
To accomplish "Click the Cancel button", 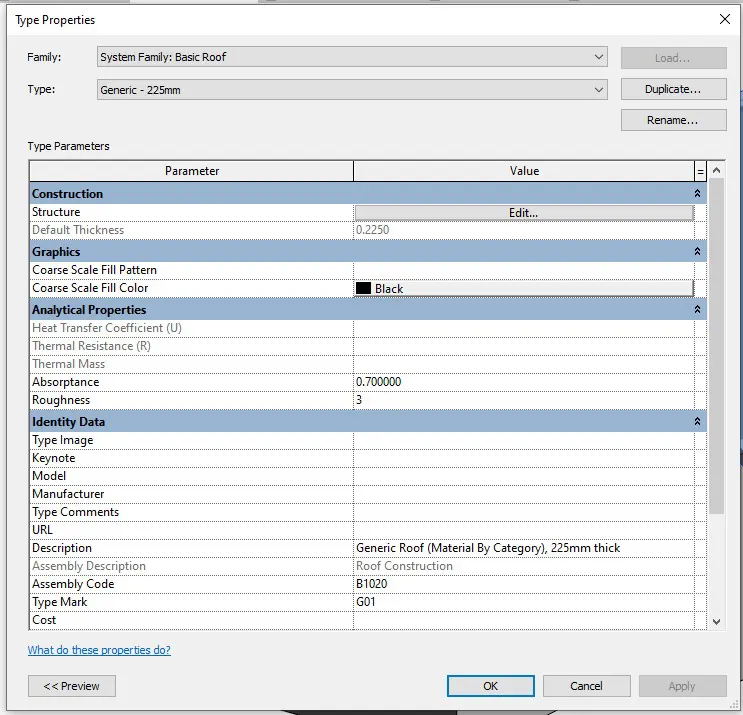I will tap(587, 686).
